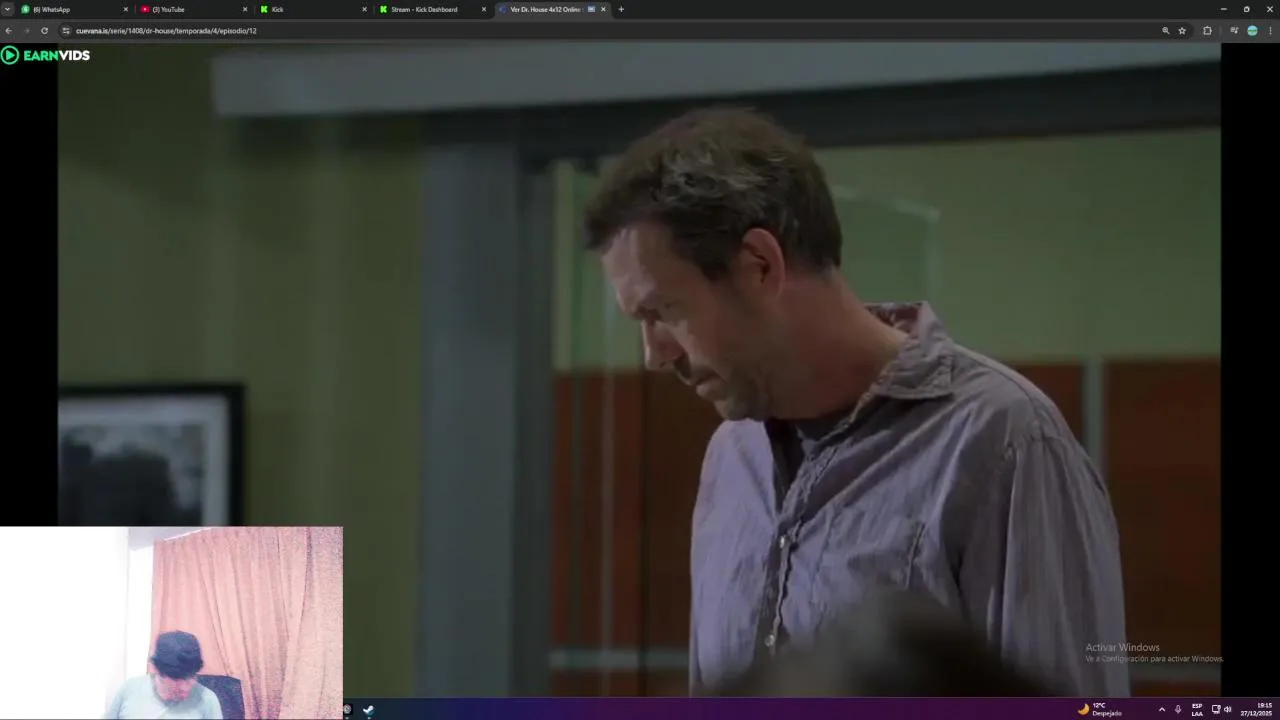
Task: Go back to the previous page
Action: (x=8, y=31)
